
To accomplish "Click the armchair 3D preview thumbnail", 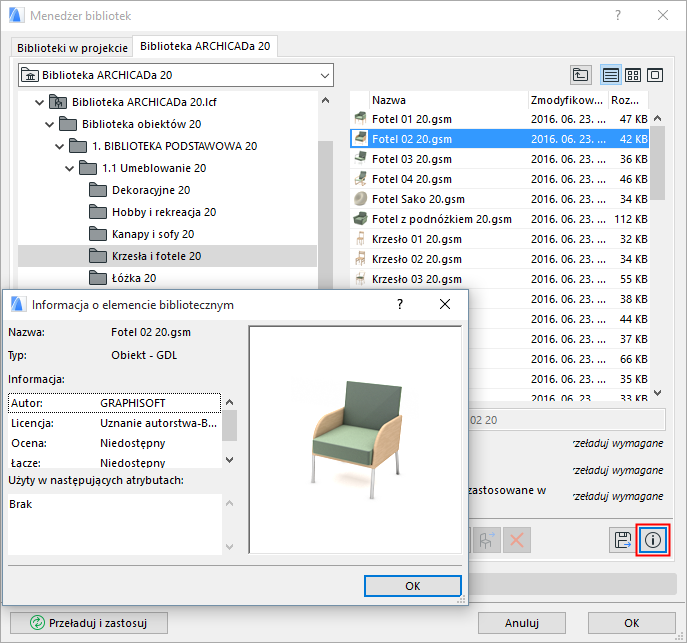I will (x=356, y=440).
